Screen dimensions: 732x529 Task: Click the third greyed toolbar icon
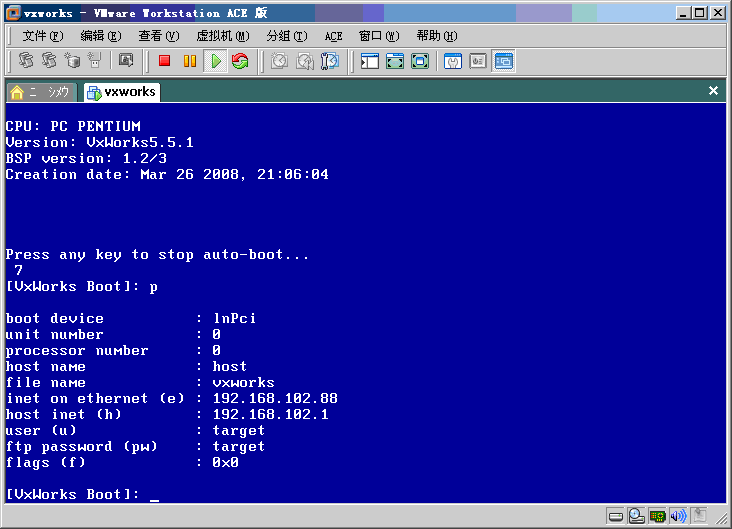click(72, 60)
